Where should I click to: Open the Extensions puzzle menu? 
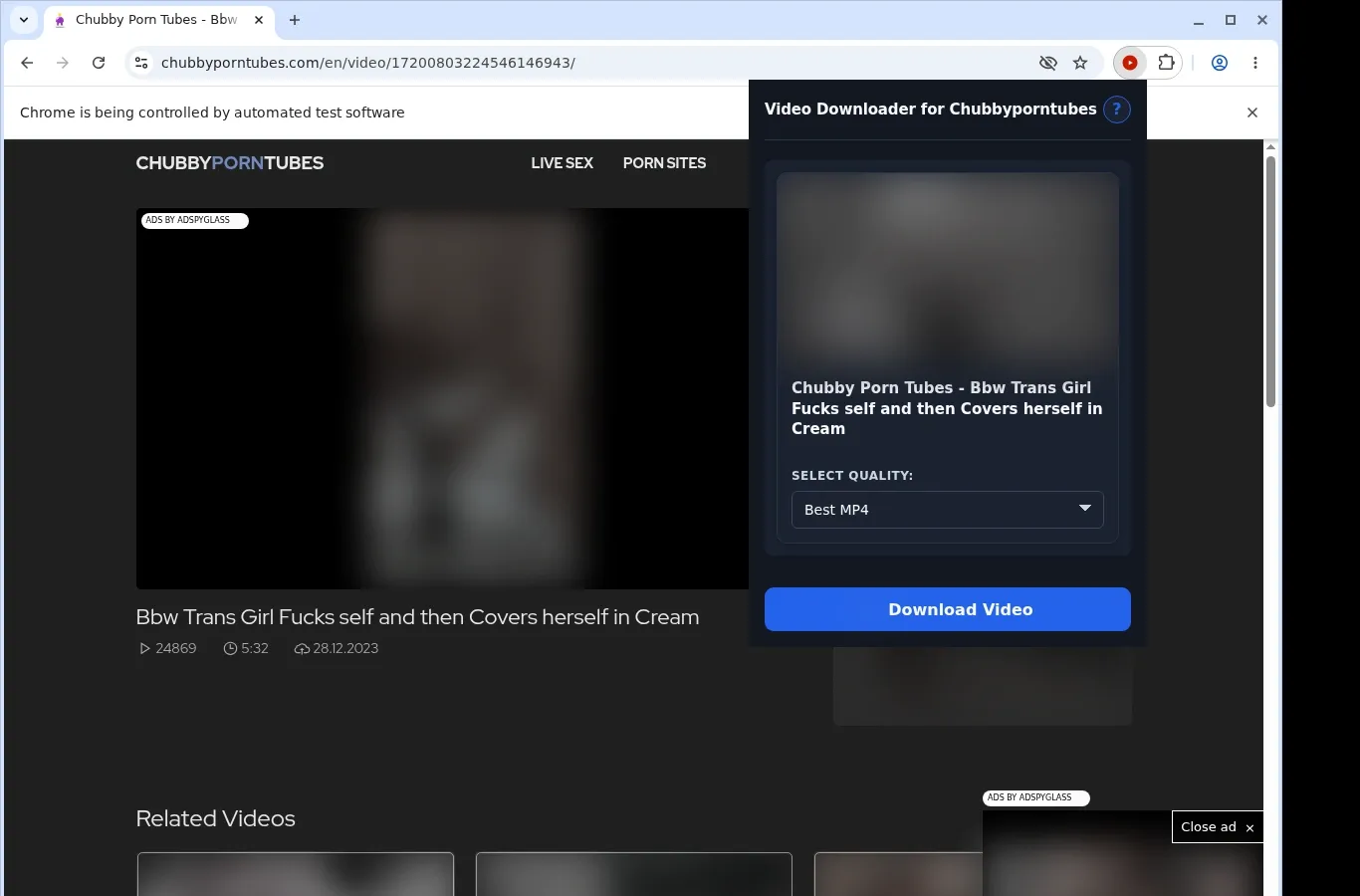(1166, 63)
